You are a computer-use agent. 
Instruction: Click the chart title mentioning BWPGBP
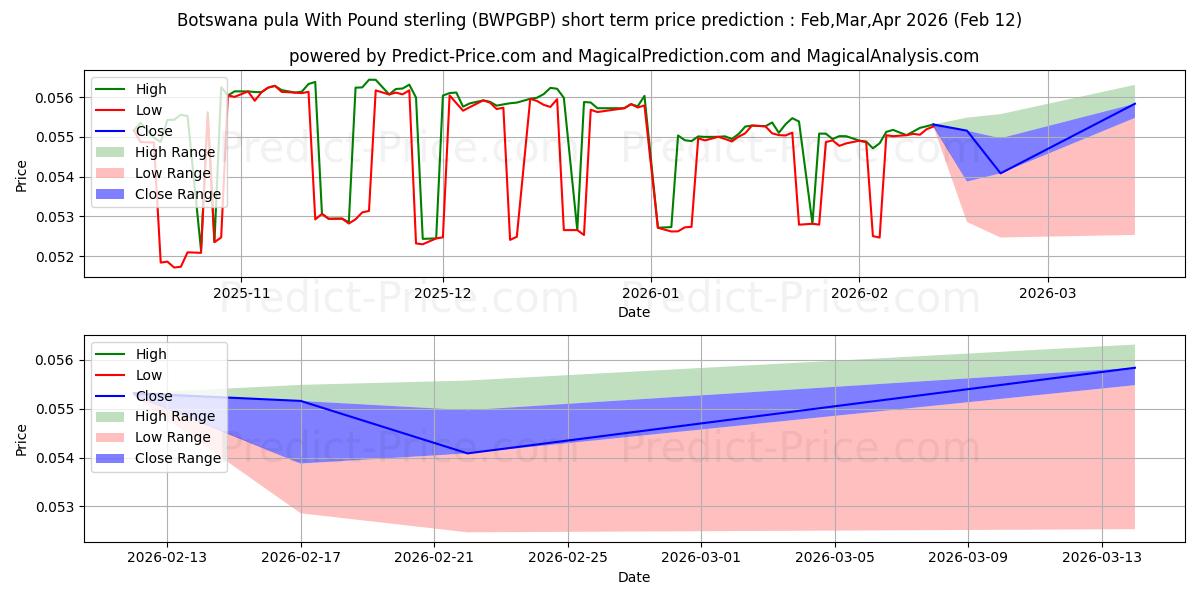tap(599, 20)
